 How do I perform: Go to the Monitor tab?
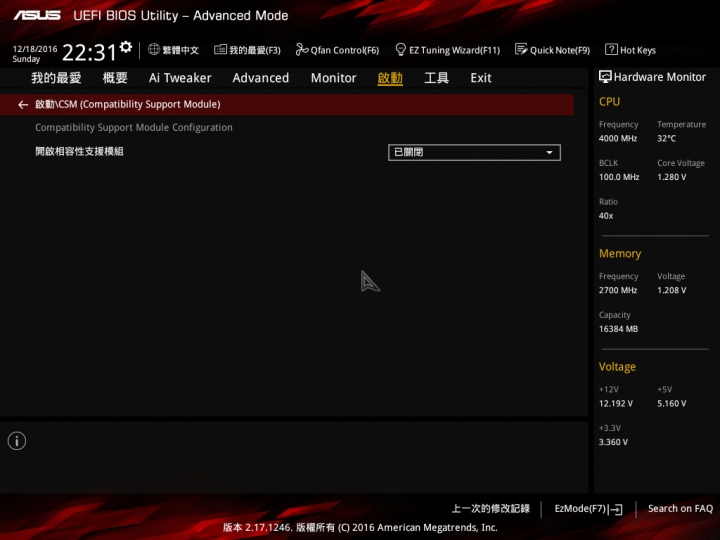point(333,78)
